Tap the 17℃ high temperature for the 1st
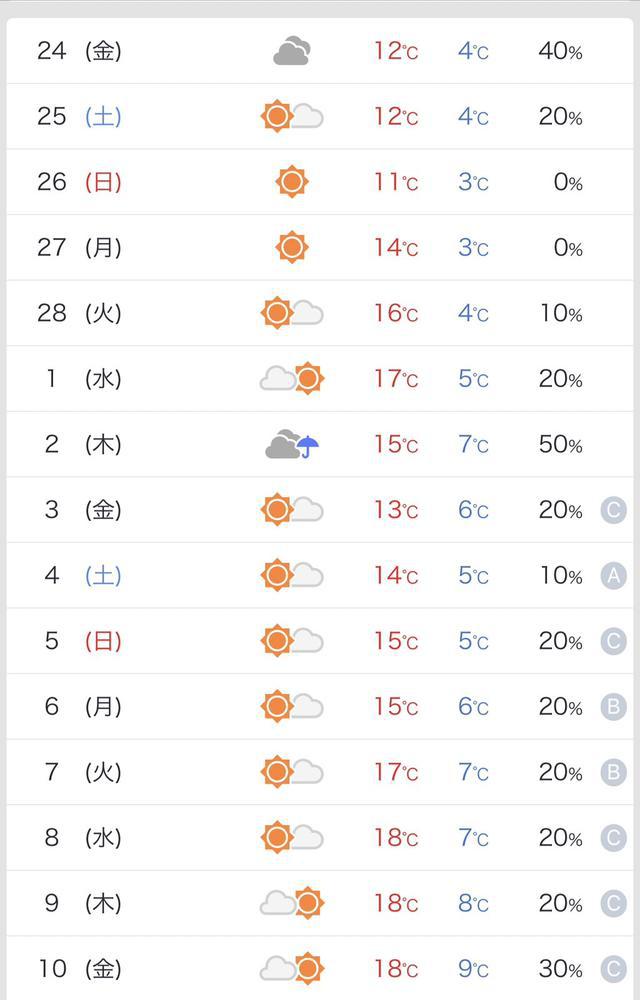Screen dimensions: 640x1000 [x=396, y=379]
